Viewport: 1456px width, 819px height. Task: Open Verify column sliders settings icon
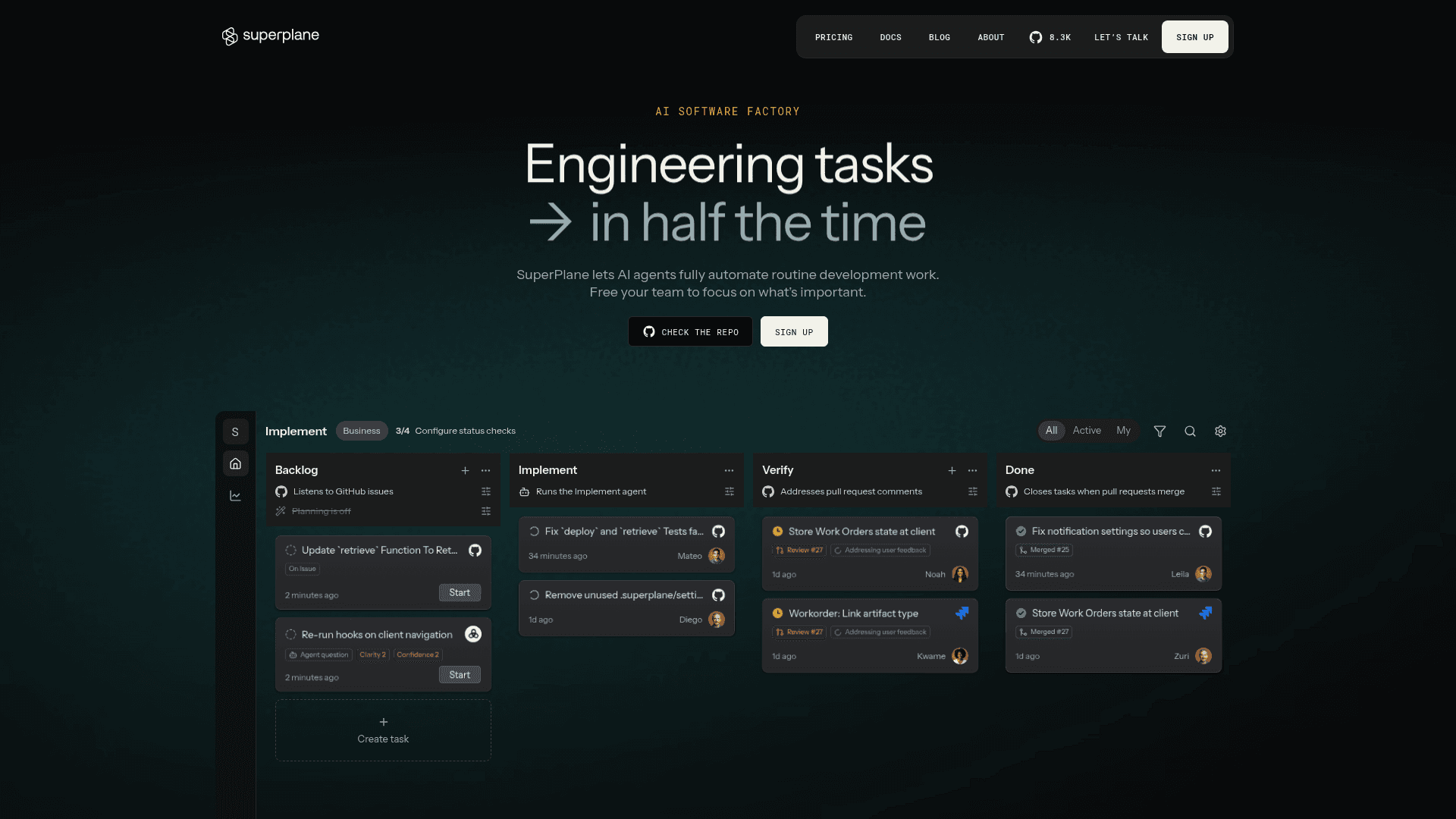(973, 491)
